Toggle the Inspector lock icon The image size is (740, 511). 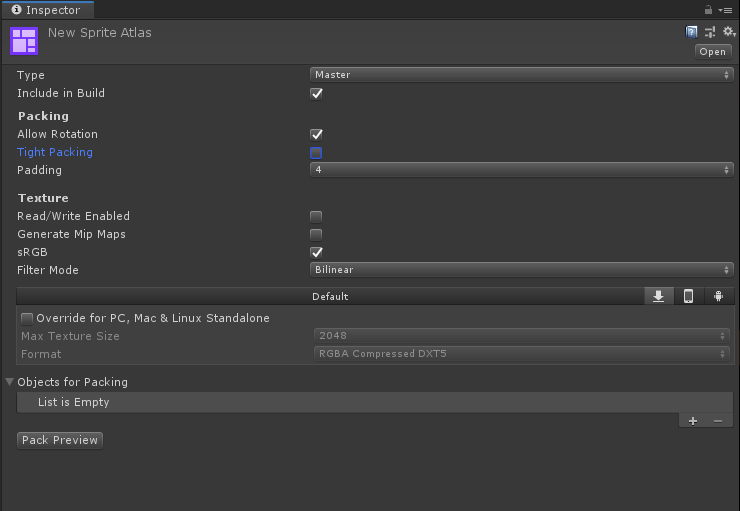pyautogui.click(x=708, y=9)
